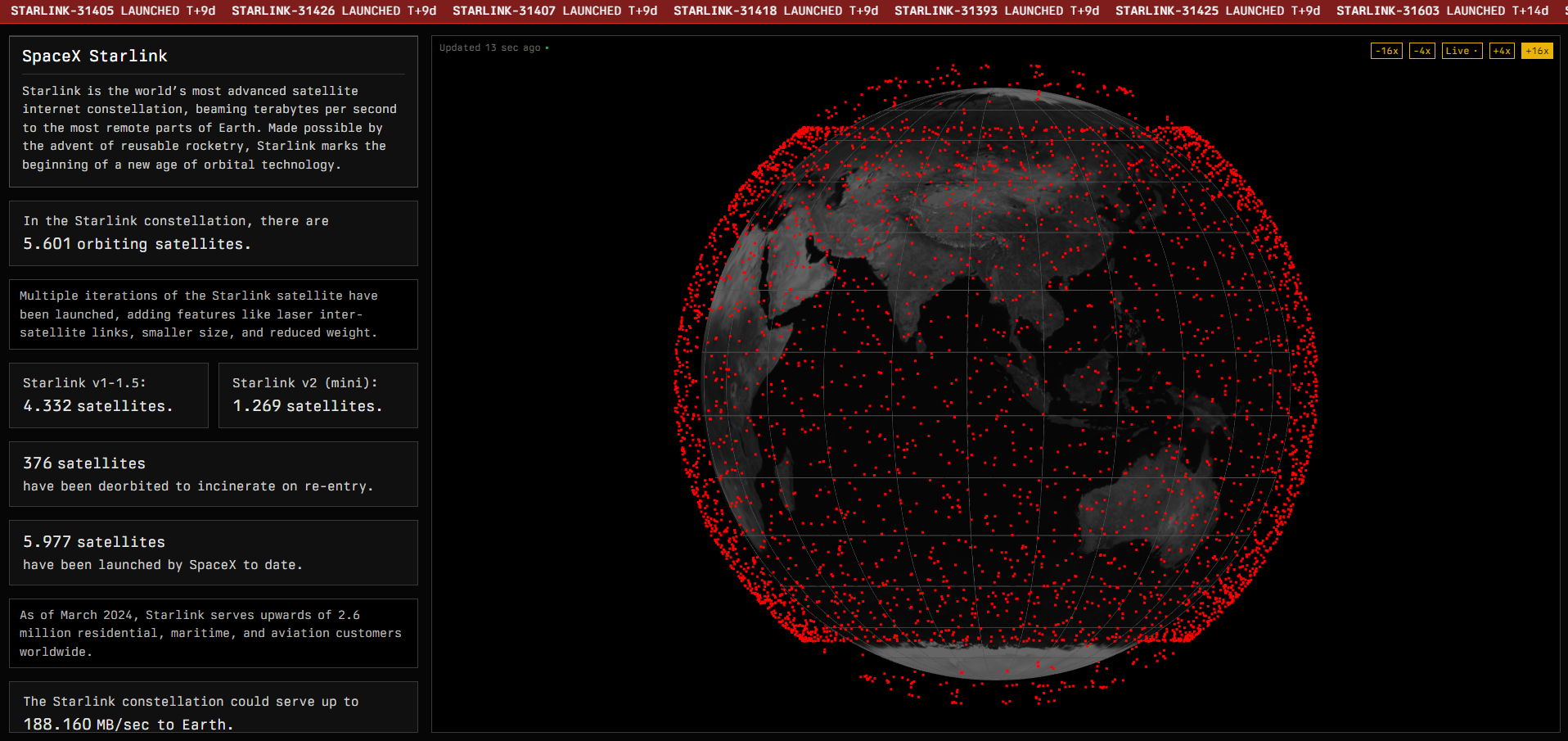Viewport: 1568px width, 741px height.
Task: Select the Starlink v1-1.5 satellite count card
Action: pyautogui.click(x=108, y=395)
